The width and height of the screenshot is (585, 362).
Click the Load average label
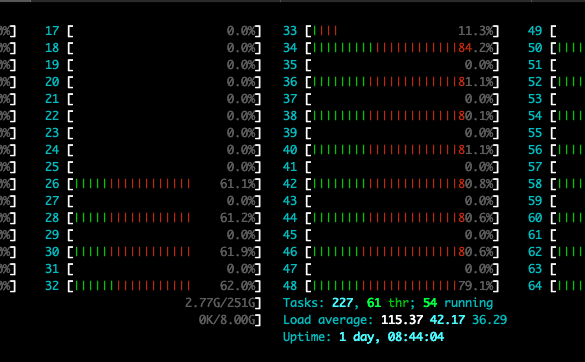[328, 320]
